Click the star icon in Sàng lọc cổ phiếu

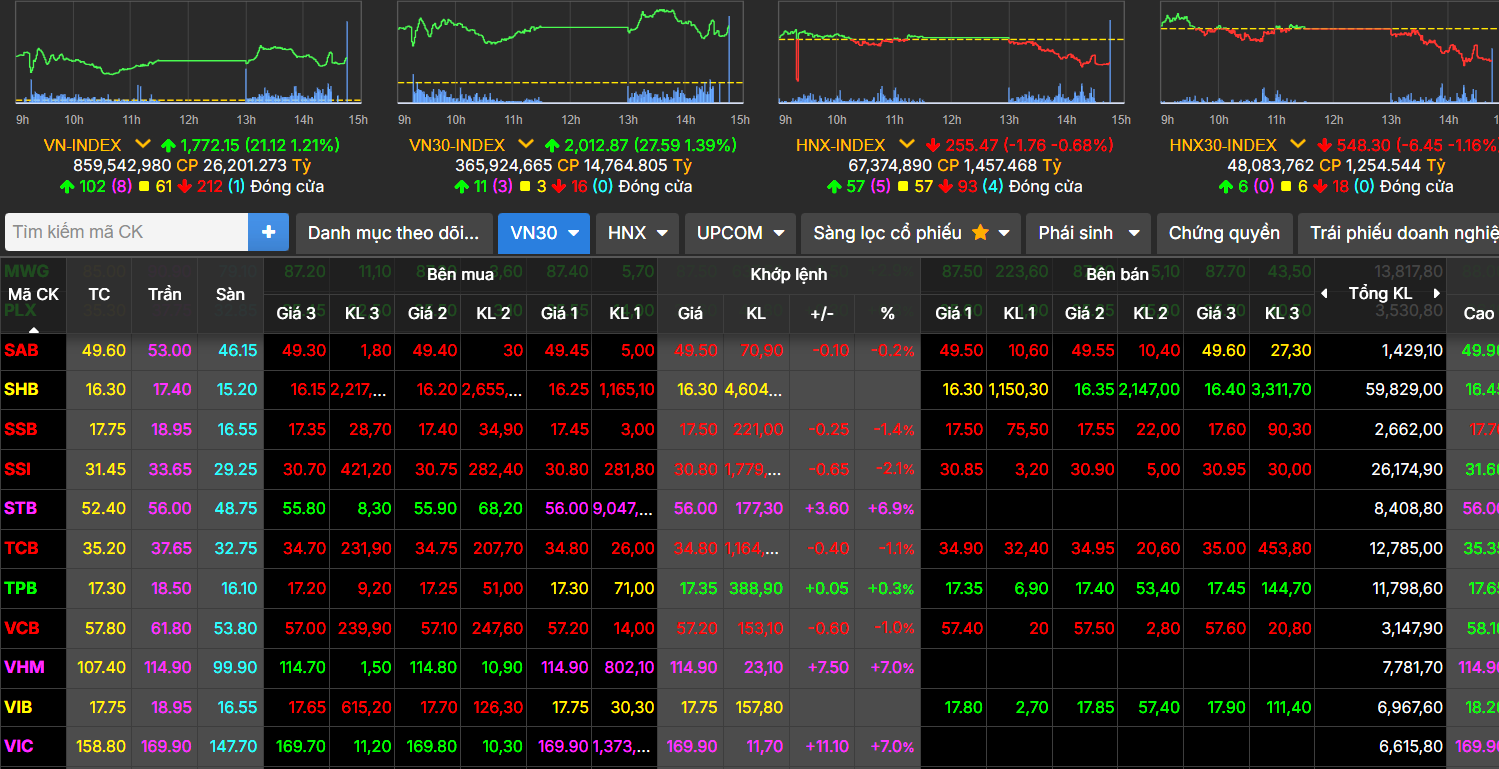pyautogui.click(x=980, y=233)
